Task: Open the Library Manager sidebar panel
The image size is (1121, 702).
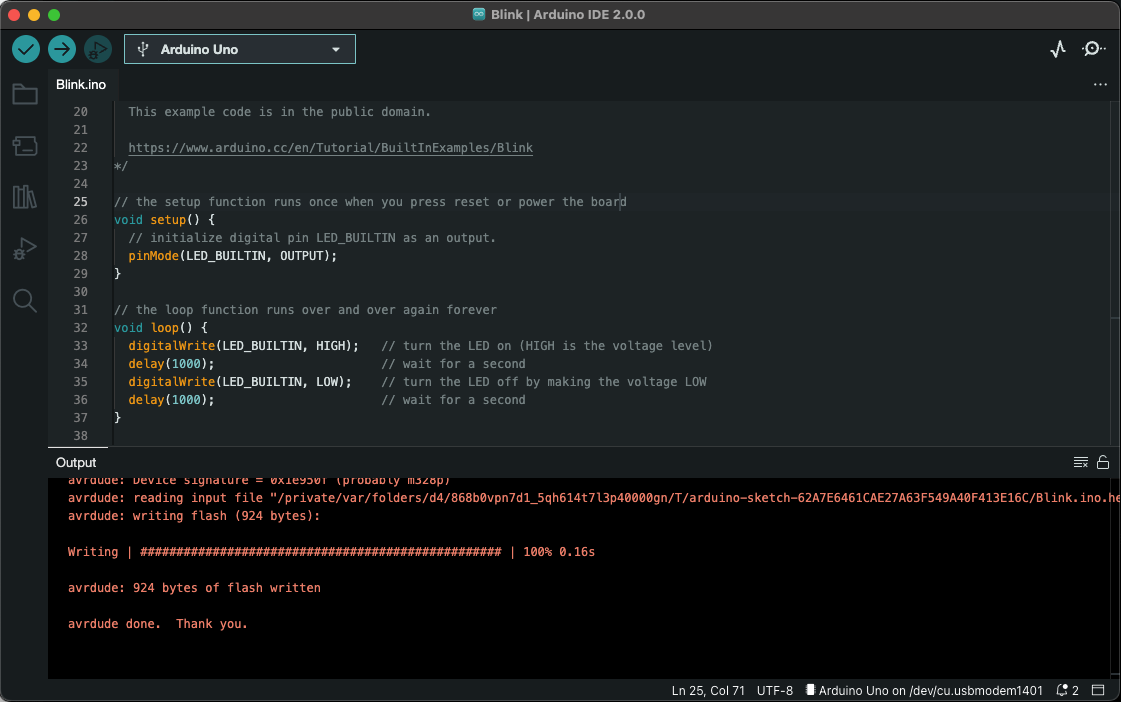Action: pos(25,197)
